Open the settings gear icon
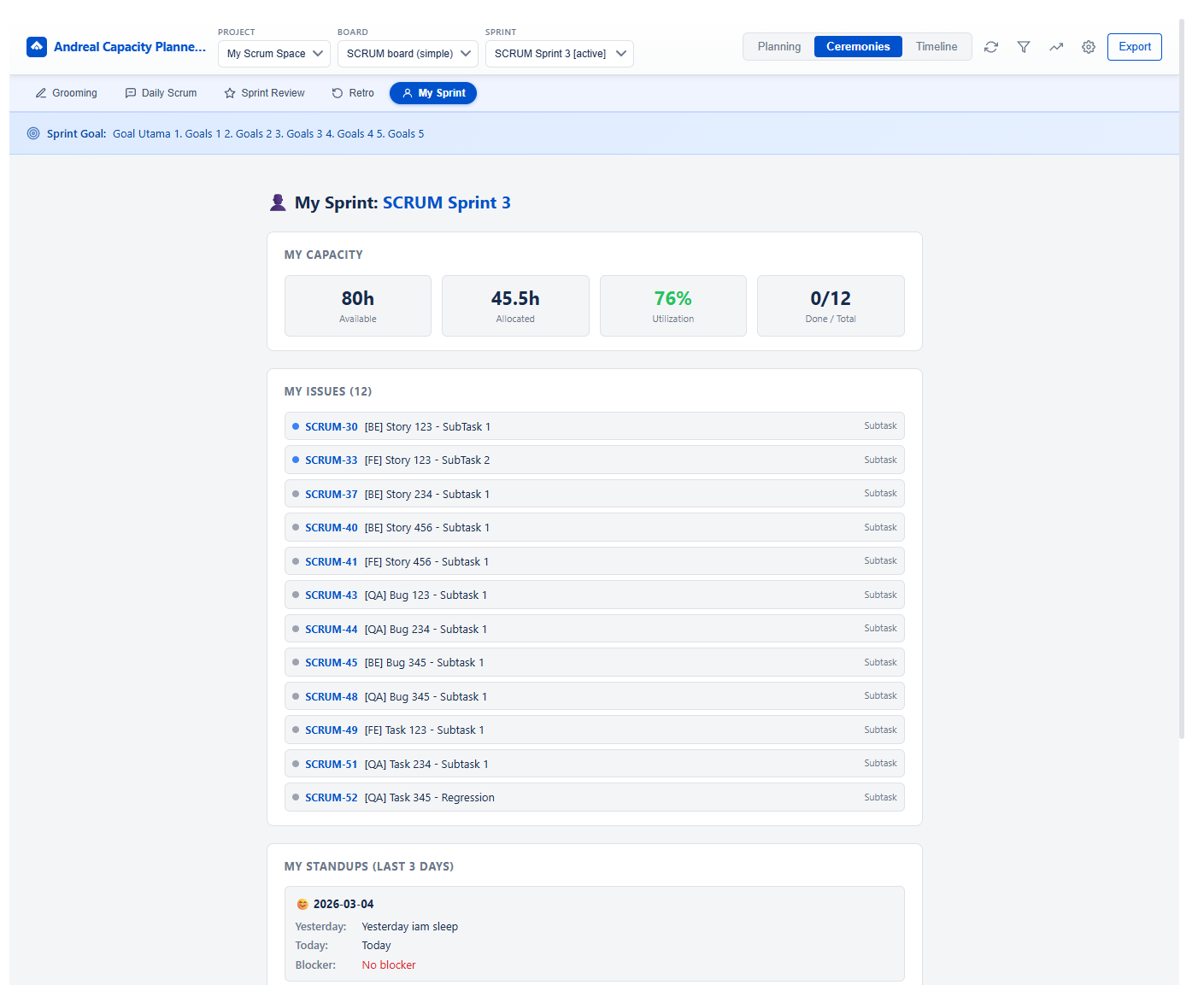 tap(1089, 47)
